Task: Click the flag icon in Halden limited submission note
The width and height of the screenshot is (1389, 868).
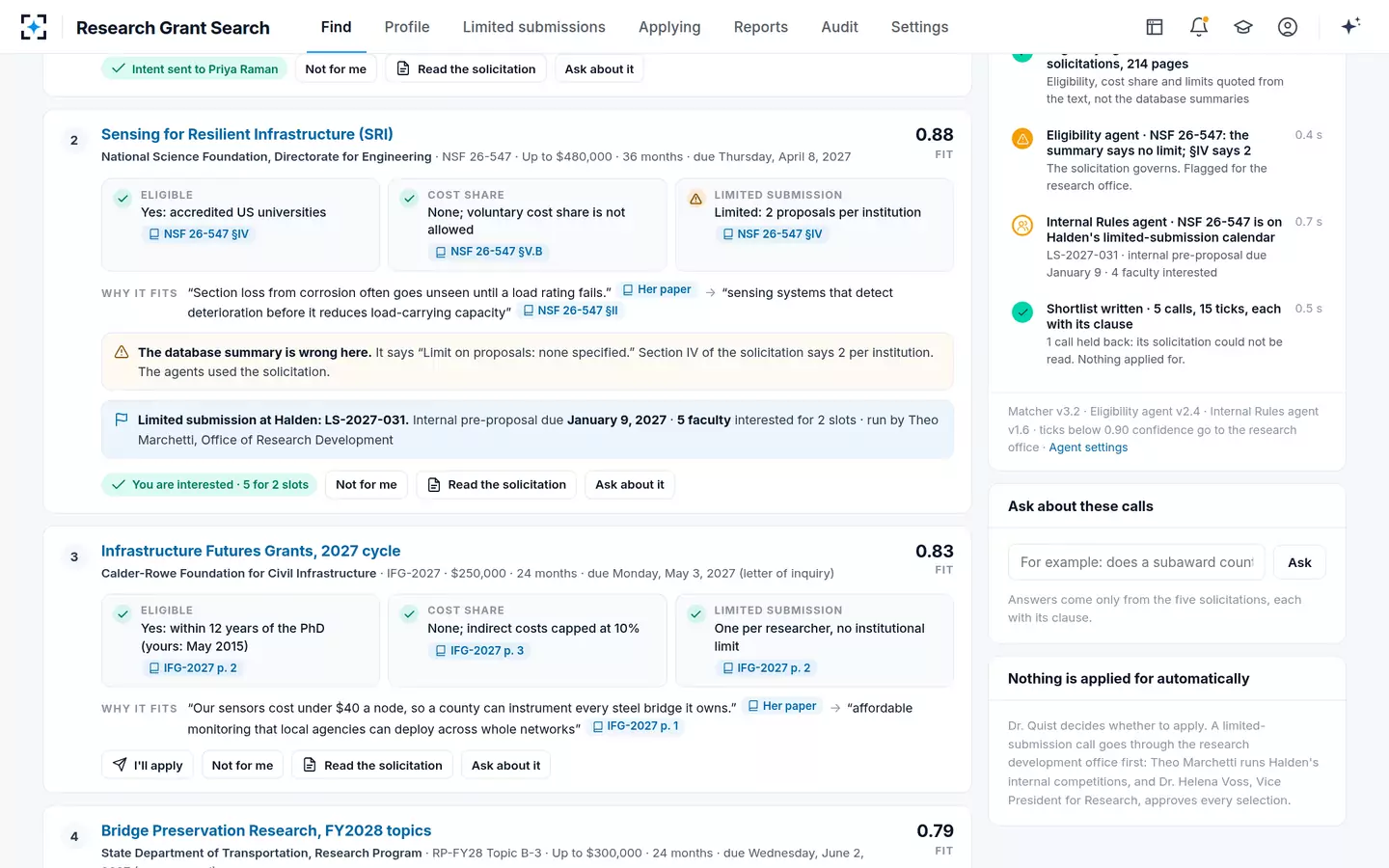Action: click(x=122, y=420)
